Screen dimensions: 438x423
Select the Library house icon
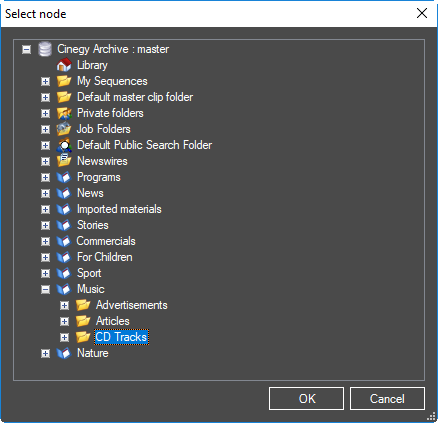(x=64, y=65)
